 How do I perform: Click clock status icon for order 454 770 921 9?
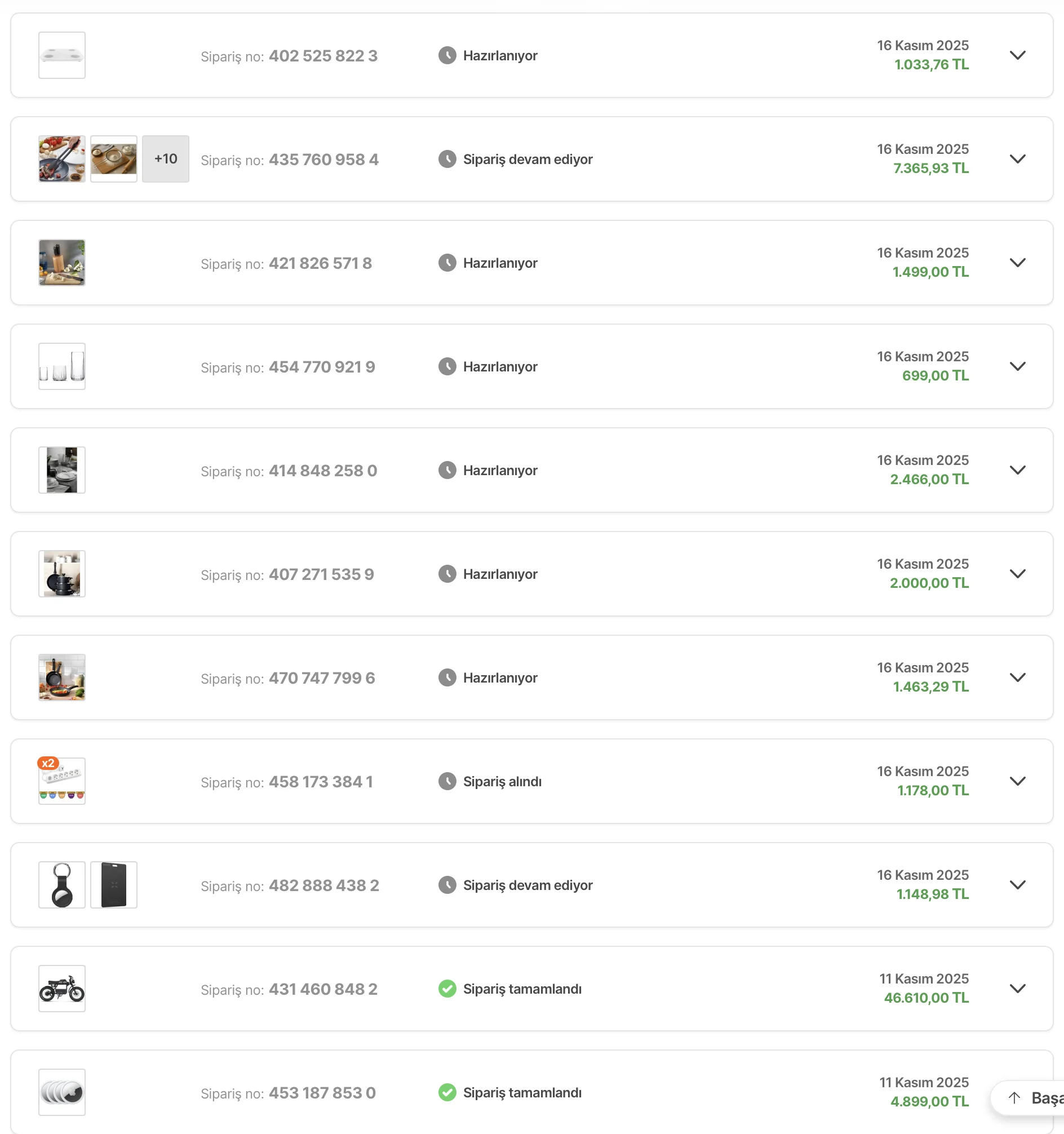click(x=447, y=366)
